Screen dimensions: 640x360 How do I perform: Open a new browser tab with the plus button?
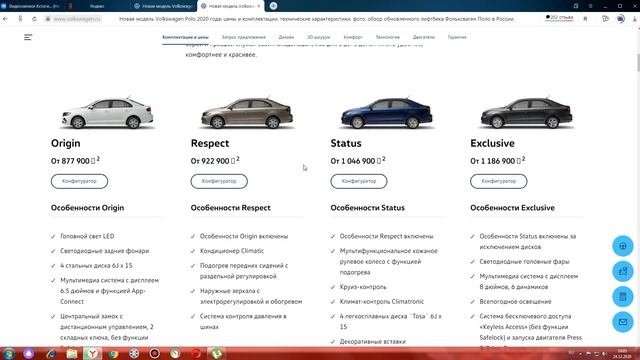[273, 6]
